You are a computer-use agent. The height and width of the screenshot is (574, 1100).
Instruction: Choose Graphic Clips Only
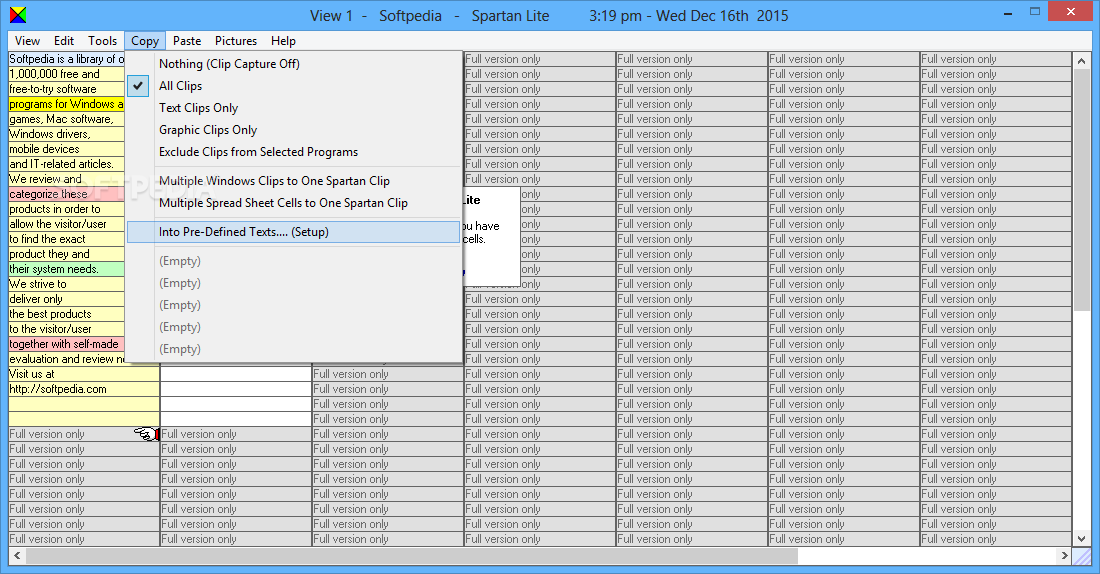click(x=293, y=130)
